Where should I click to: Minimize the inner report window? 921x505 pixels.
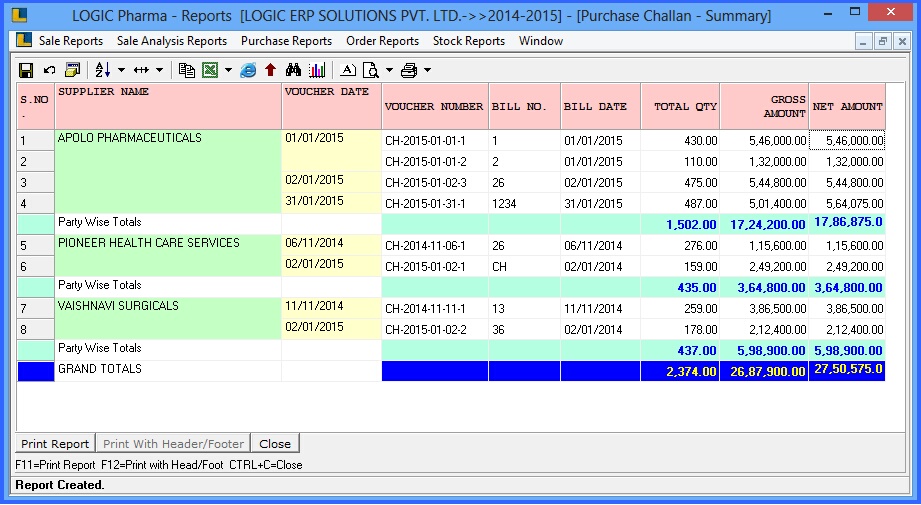click(x=863, y=42)
